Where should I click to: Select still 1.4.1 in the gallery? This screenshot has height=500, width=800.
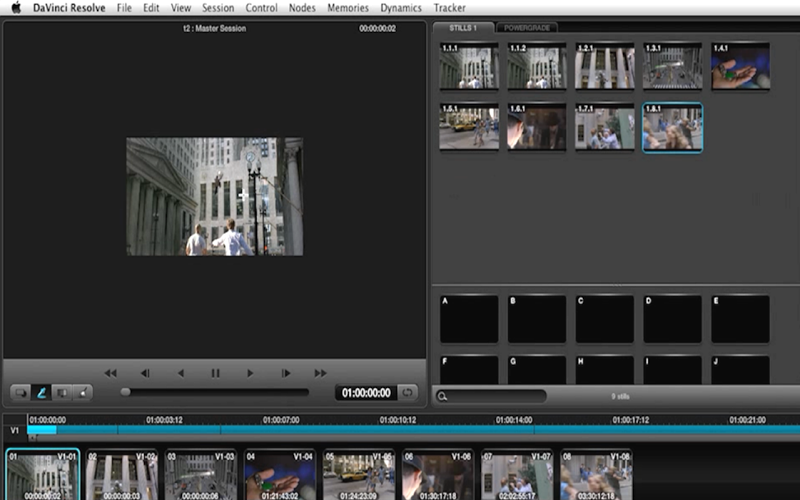[x=740, y=66]
